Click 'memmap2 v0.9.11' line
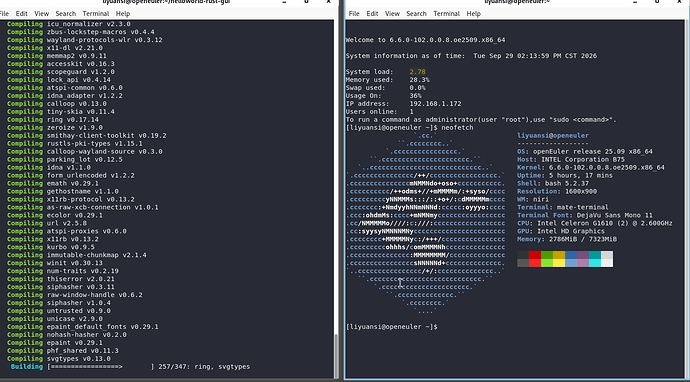 coord(57,56)
